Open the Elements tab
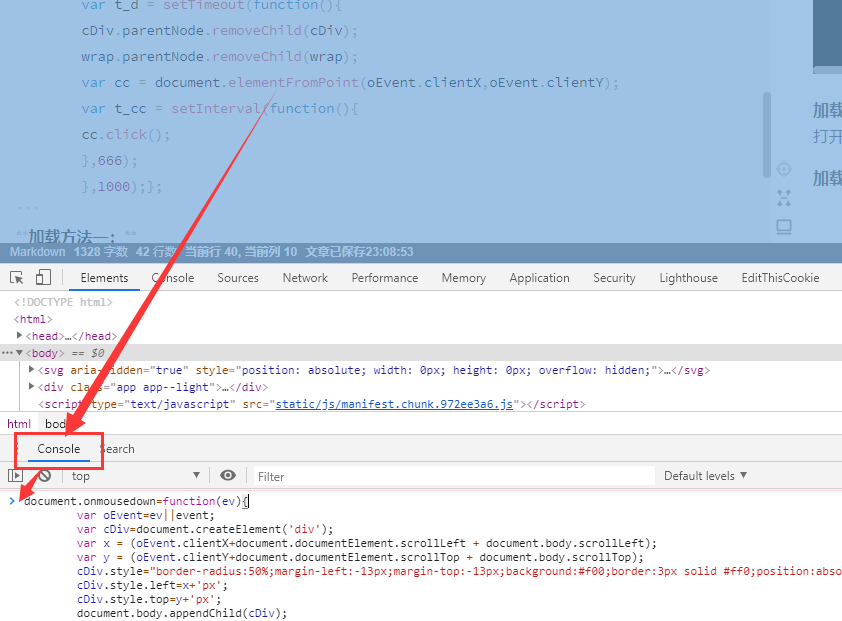The height and width of the screenshot is (621, 842). [104, 278]
